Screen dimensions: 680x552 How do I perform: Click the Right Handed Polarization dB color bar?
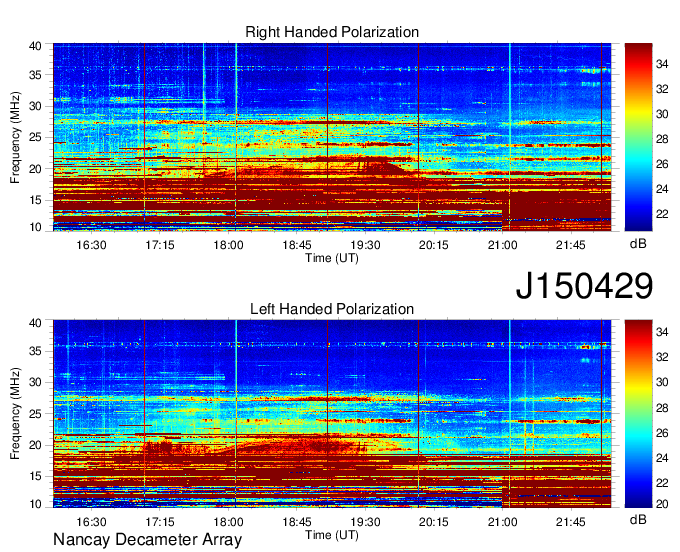(x=638, y=137)
